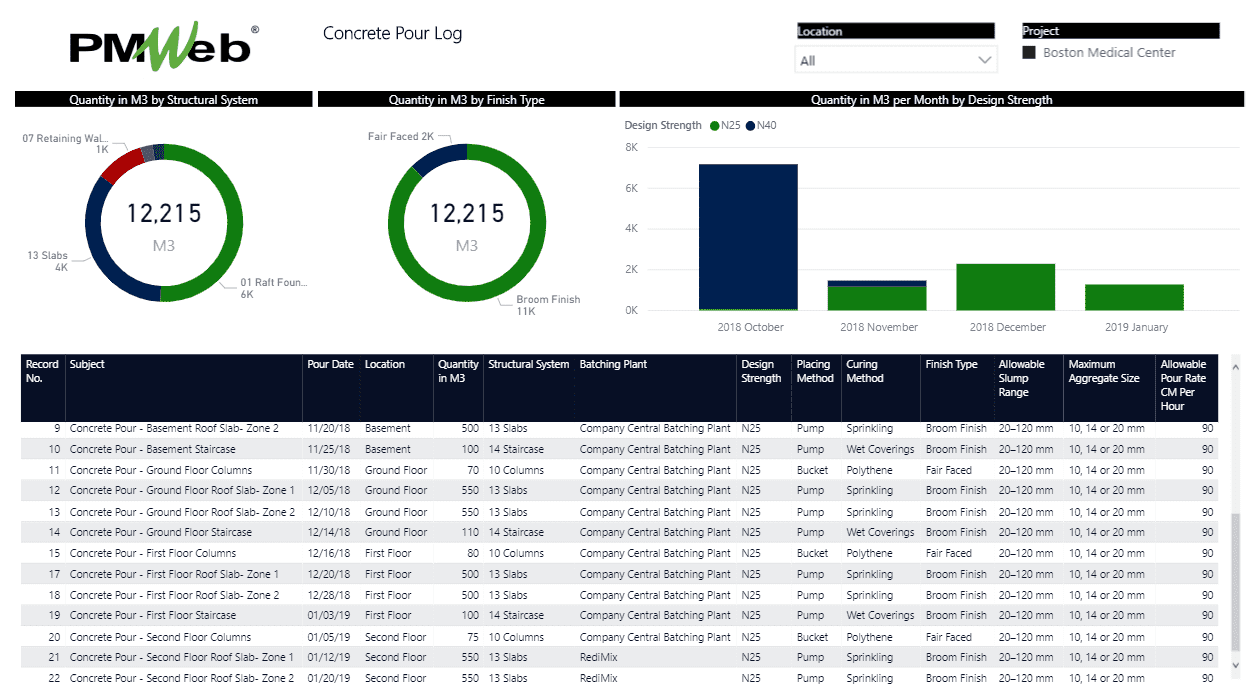1258x700 pixels.
Task: Select 'Concrete Pour - First Floor Staircase'
Action: click(x=153, y=615)
